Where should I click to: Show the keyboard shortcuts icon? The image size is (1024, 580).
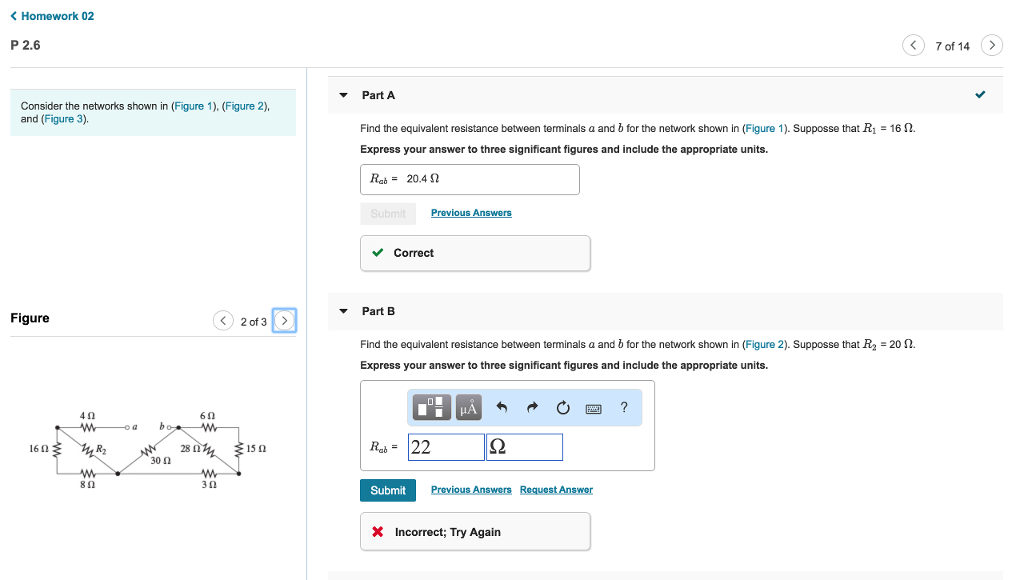click(x=593, y=407)
